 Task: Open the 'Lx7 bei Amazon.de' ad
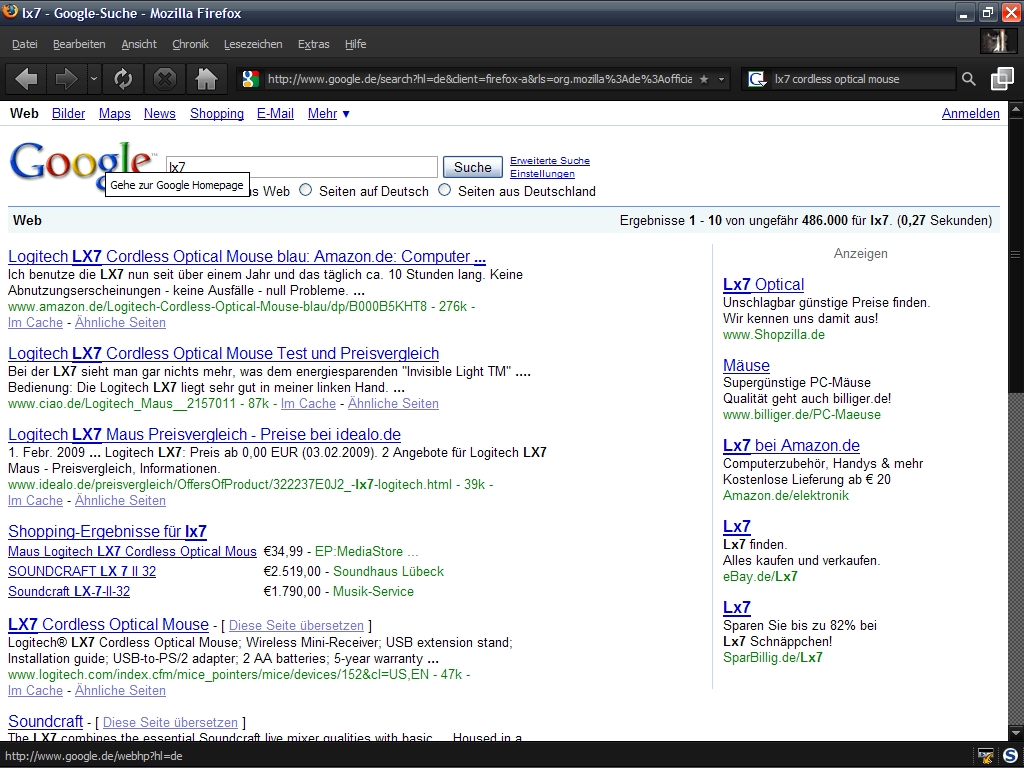click(792, 445)
